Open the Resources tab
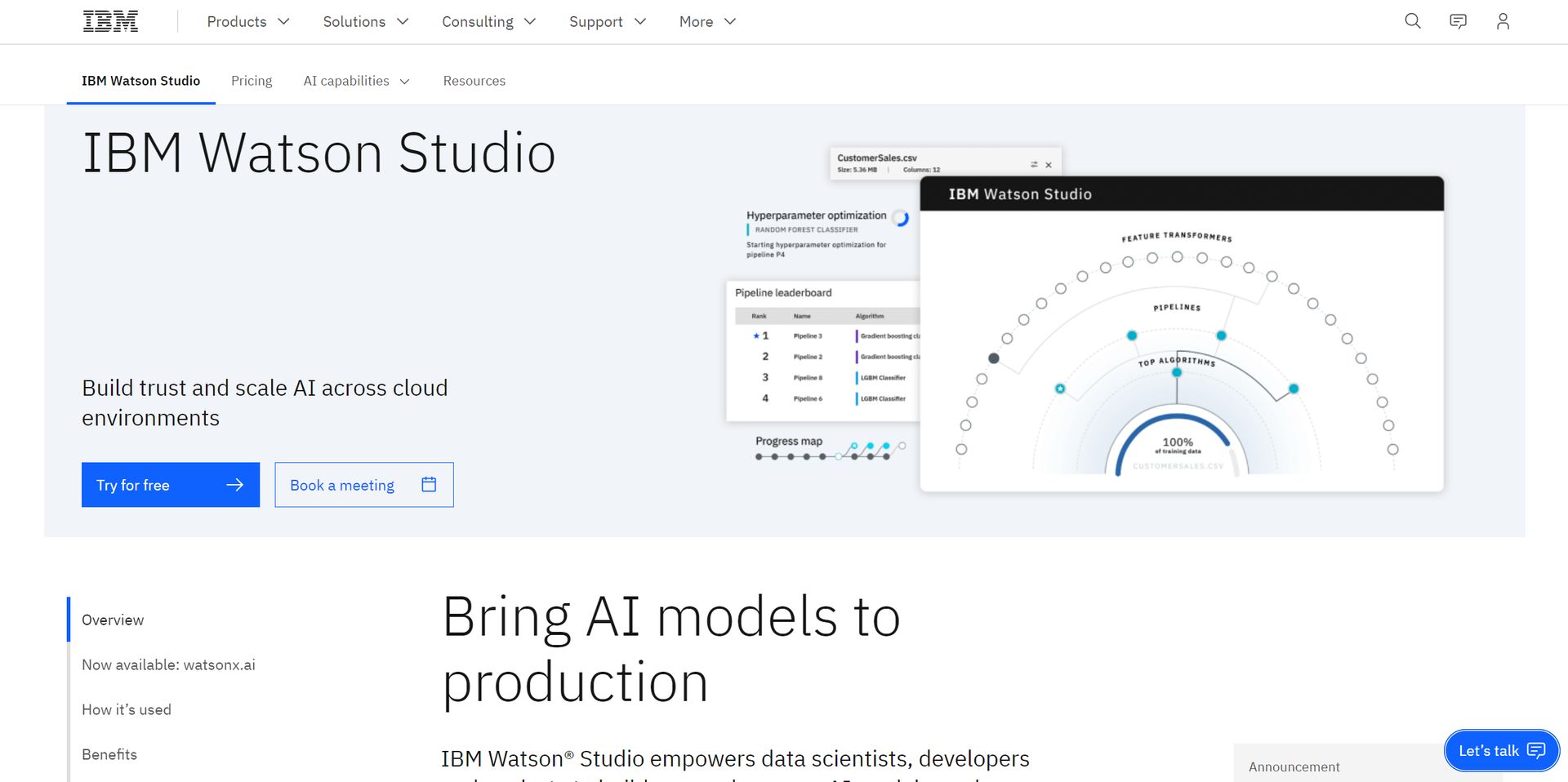The width and height of the screenshot is (1568, 782). [x=474, y=81]
